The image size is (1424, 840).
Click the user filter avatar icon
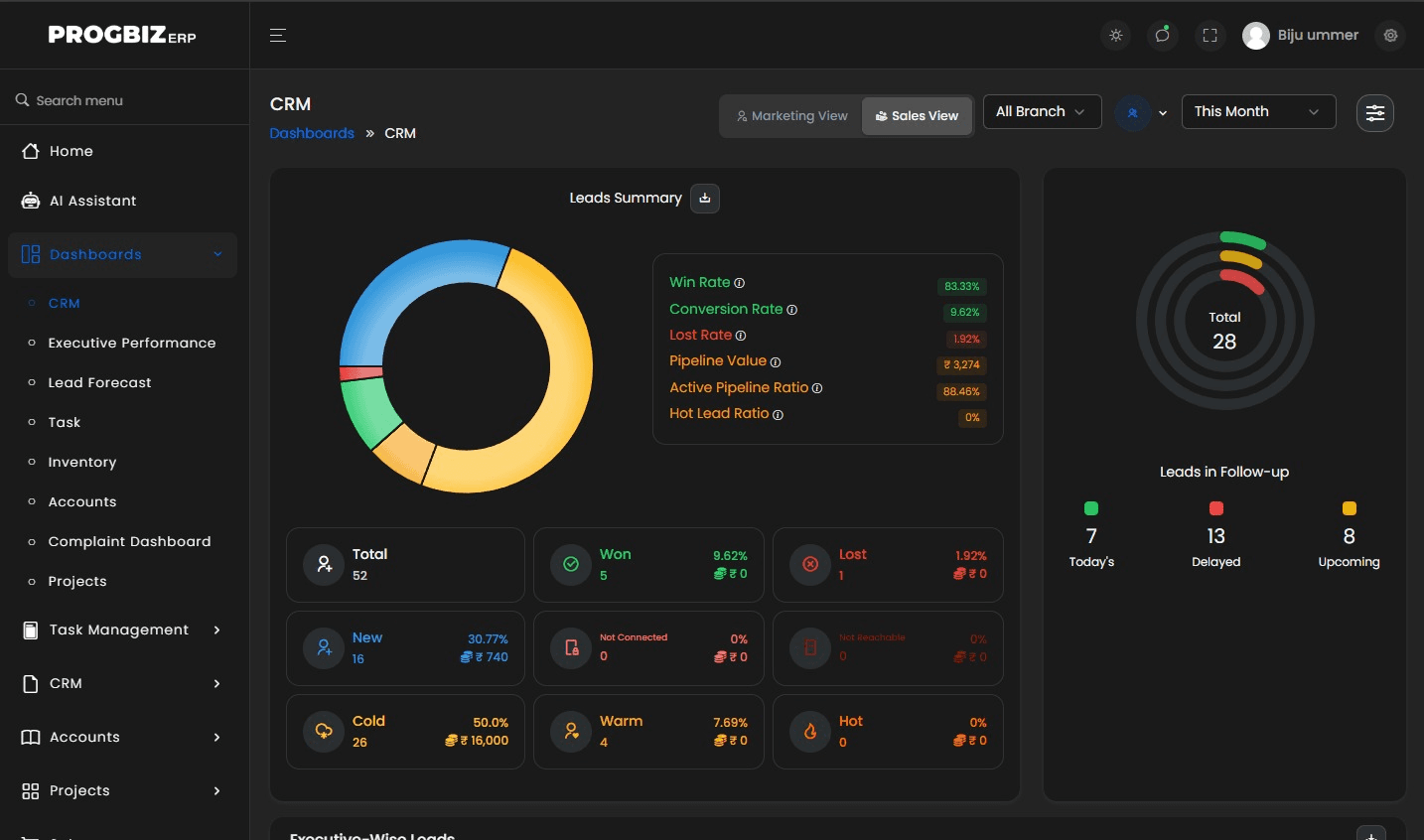pyautogui.click(x=1133, y=113)
